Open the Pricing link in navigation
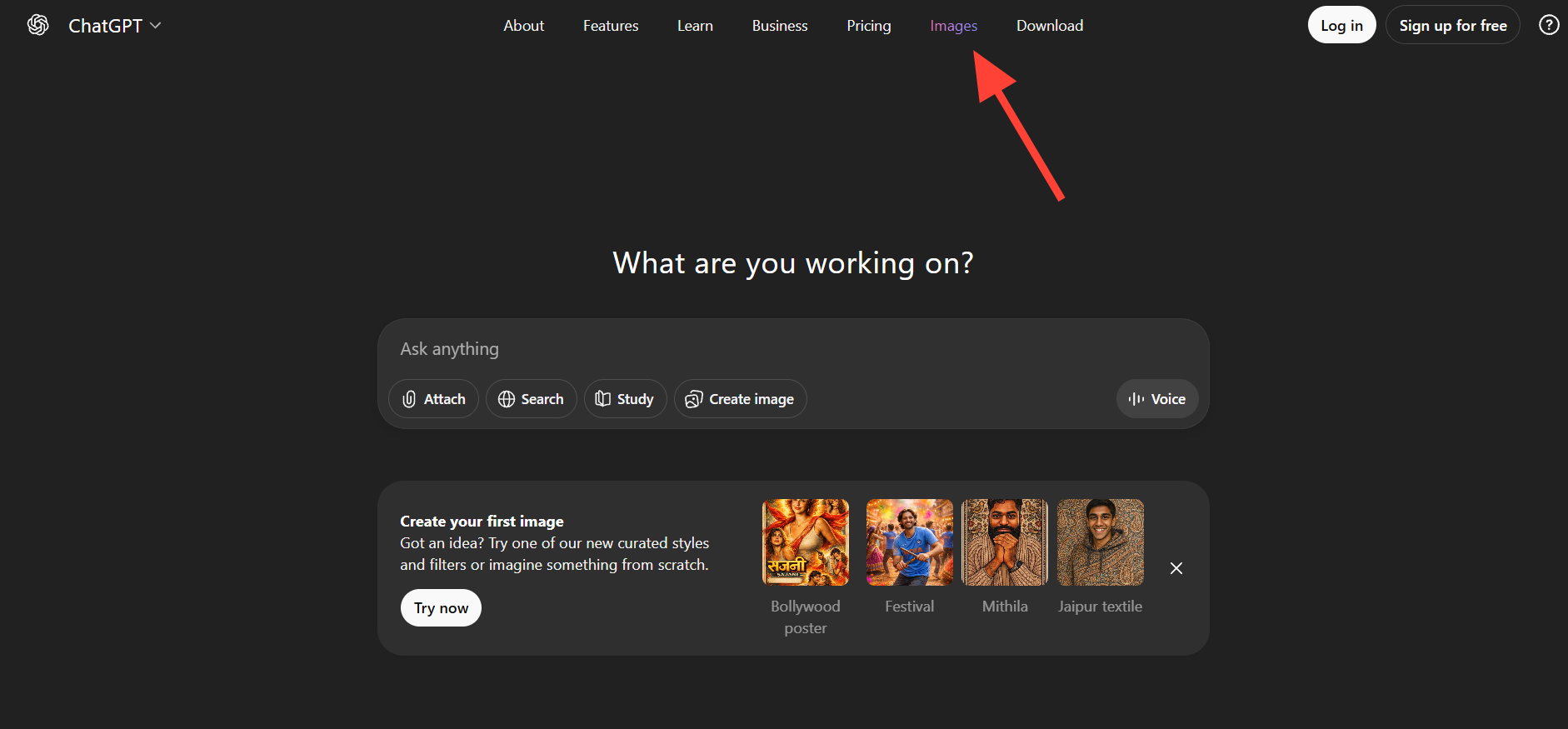The image size is (1568, 729). point(868,26)
